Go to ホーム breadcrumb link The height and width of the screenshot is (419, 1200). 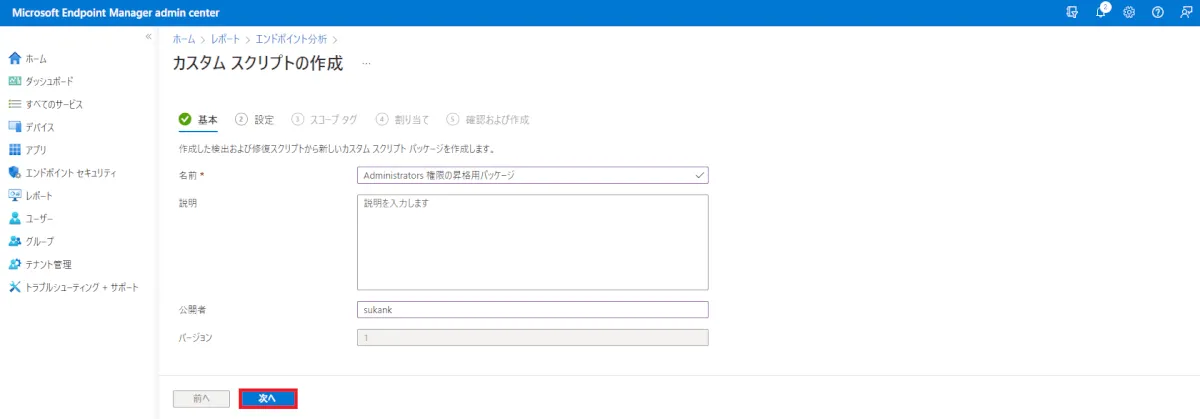click(184, 38)
